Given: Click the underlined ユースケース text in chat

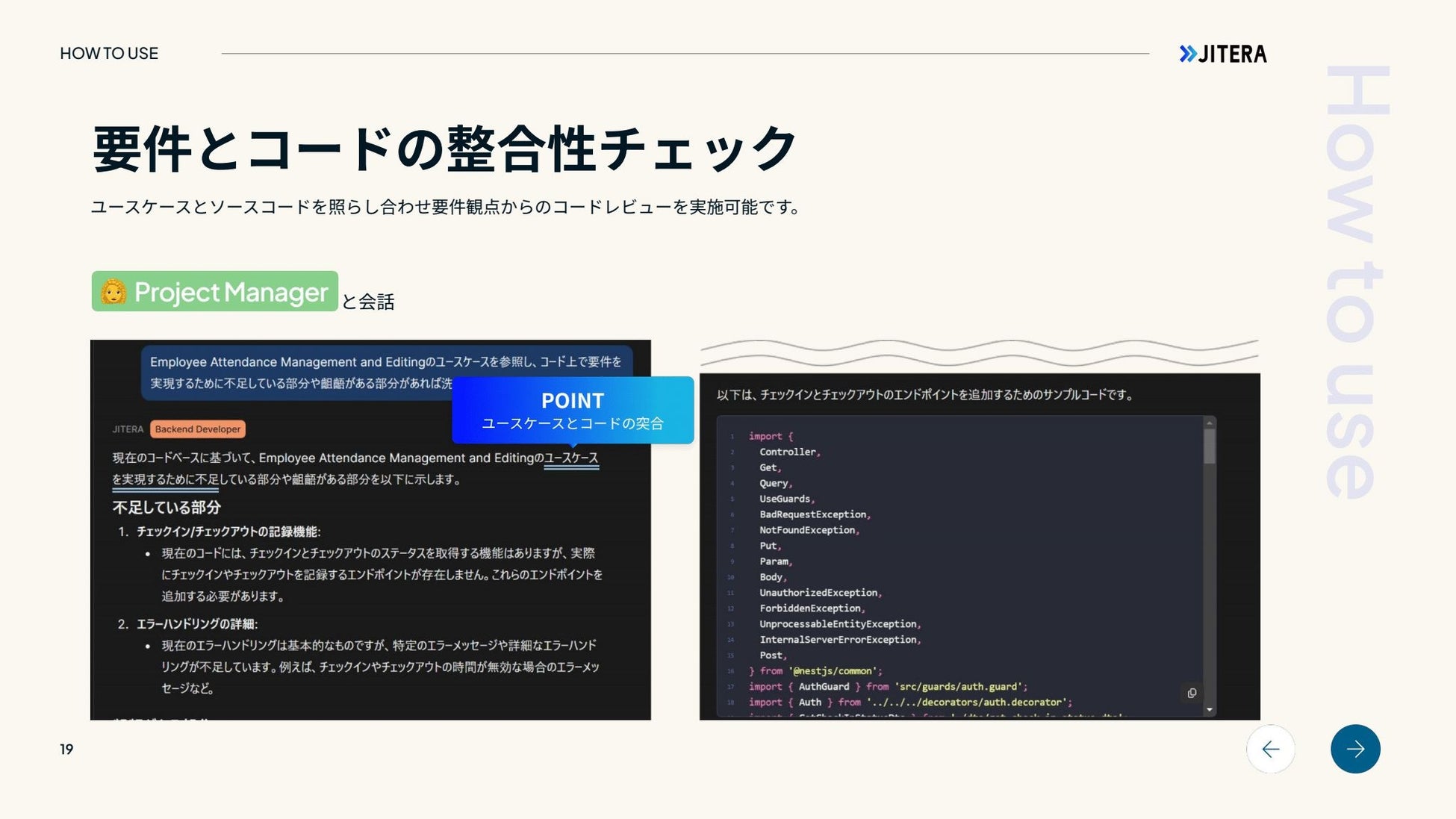Looking at the screenshot, I should point(571,458).
